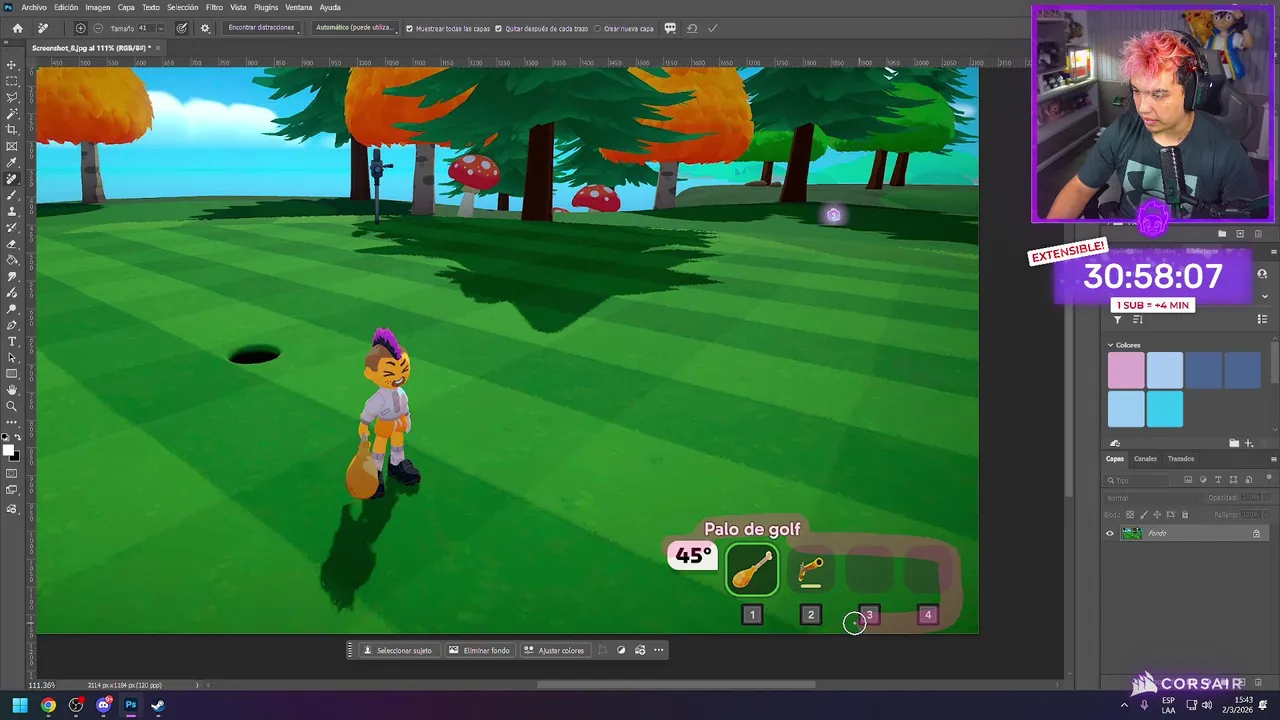Click the add-to-brush-area plus icon
Viewport: 1280px width, 720px height.
(80, 28)
